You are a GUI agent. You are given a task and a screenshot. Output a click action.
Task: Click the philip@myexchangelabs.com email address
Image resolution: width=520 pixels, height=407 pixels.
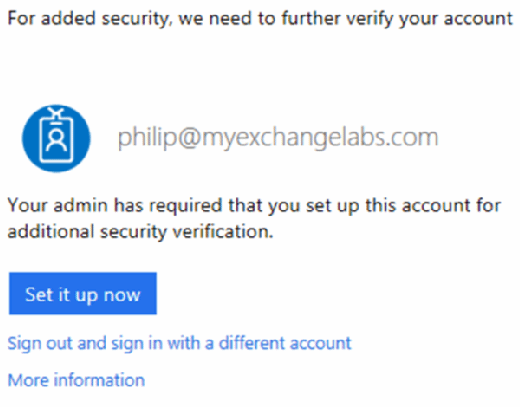tap(278, 138)
